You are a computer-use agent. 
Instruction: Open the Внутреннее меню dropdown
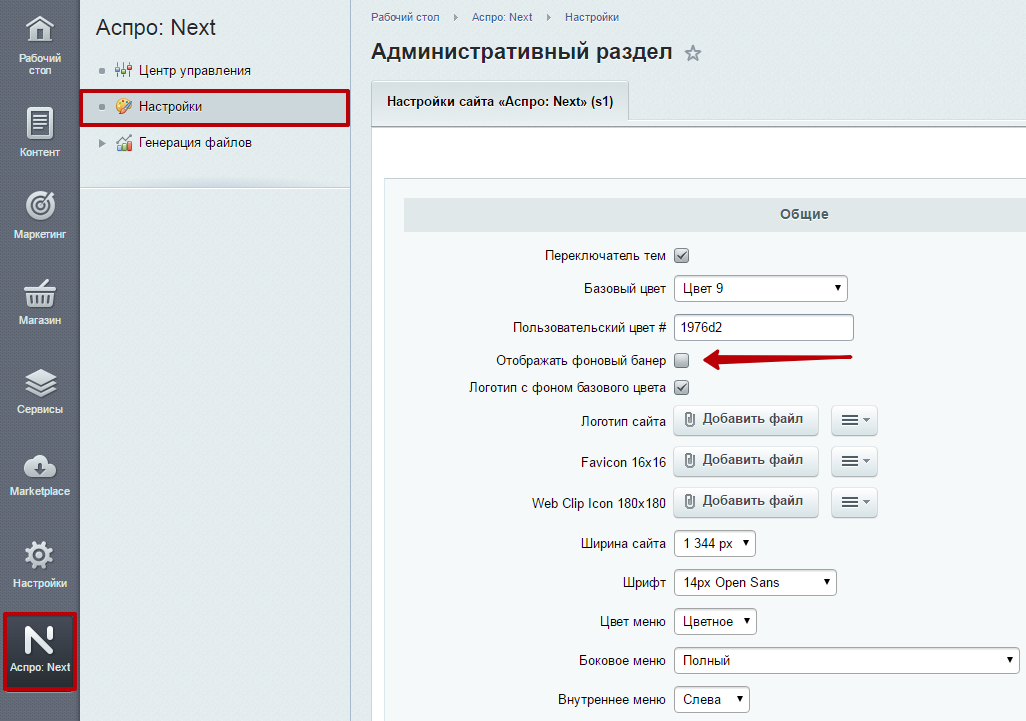[x=712, y=699]
